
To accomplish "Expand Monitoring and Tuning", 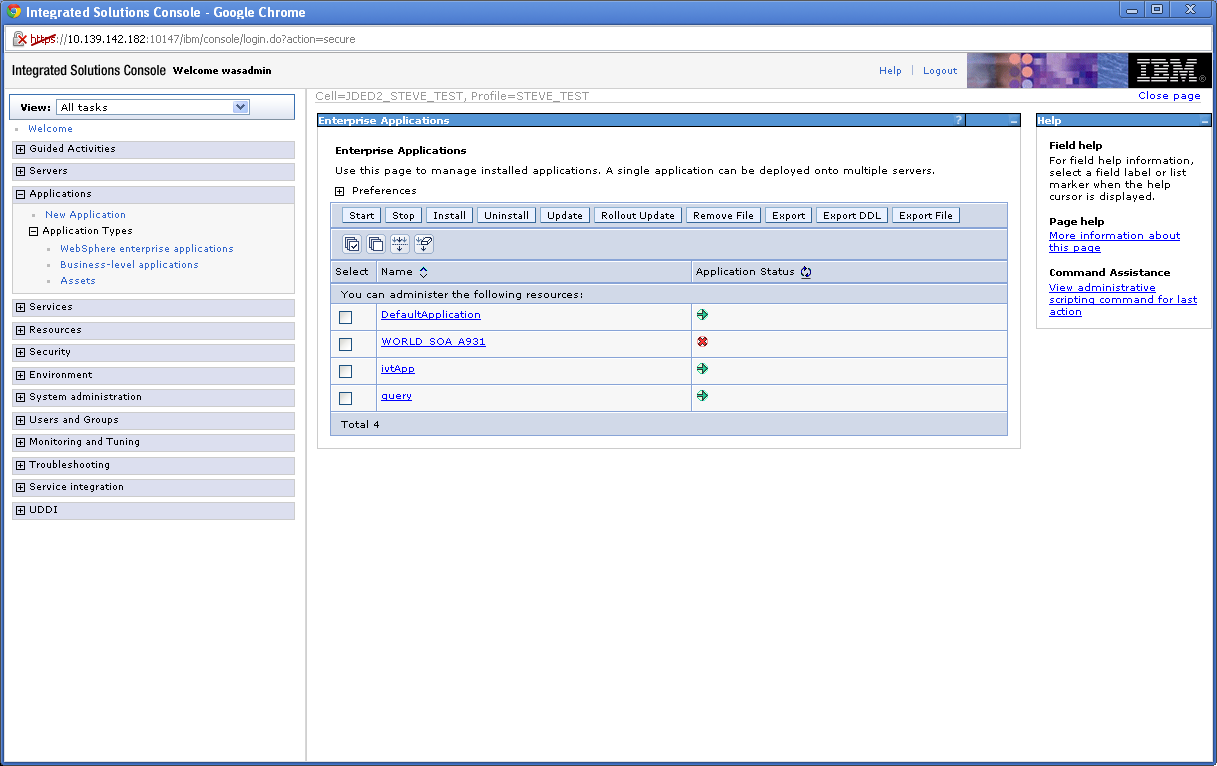I will pyautogui.click(x=20, y=443).
